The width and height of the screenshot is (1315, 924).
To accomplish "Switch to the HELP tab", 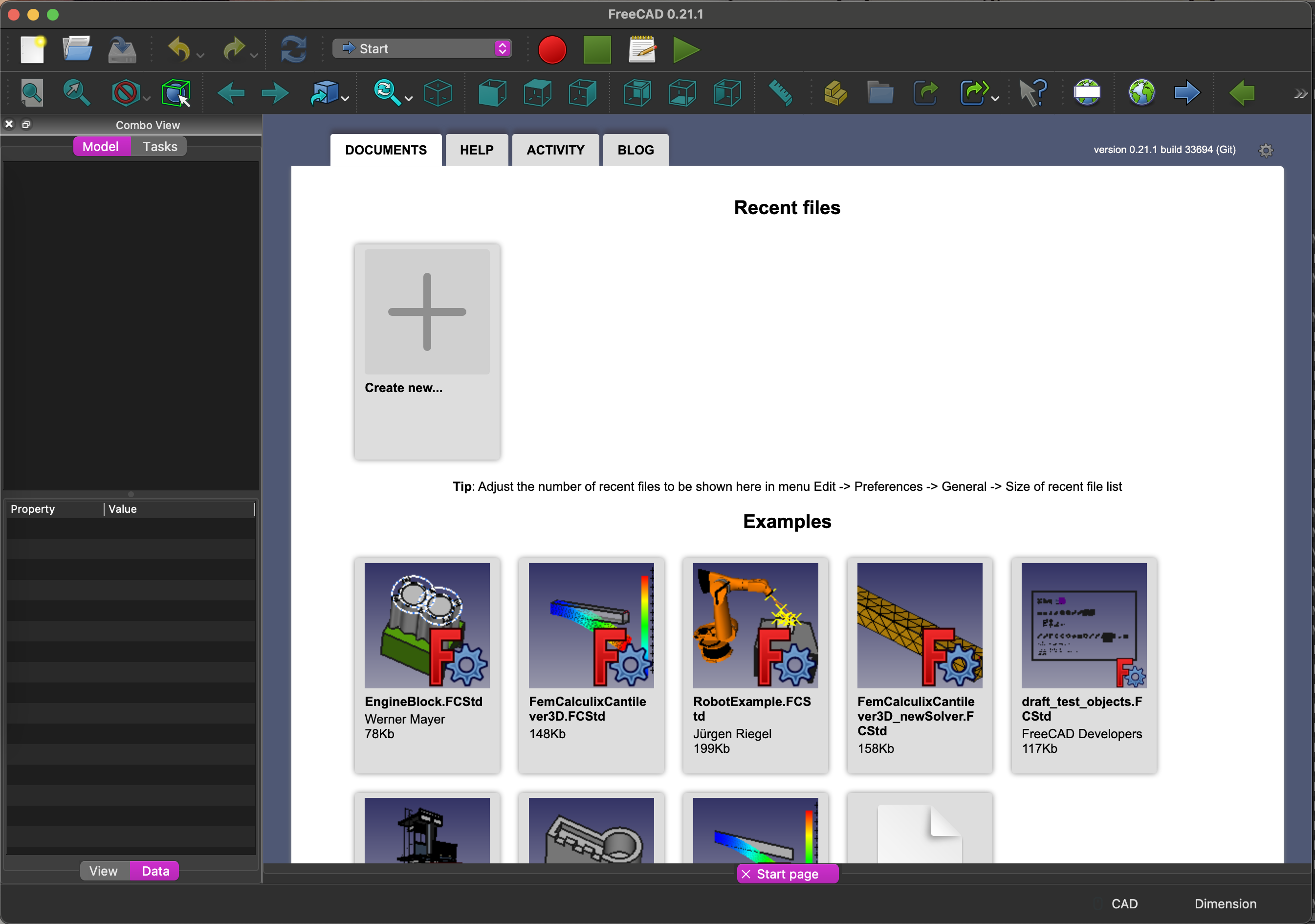I will pos(477,150).
